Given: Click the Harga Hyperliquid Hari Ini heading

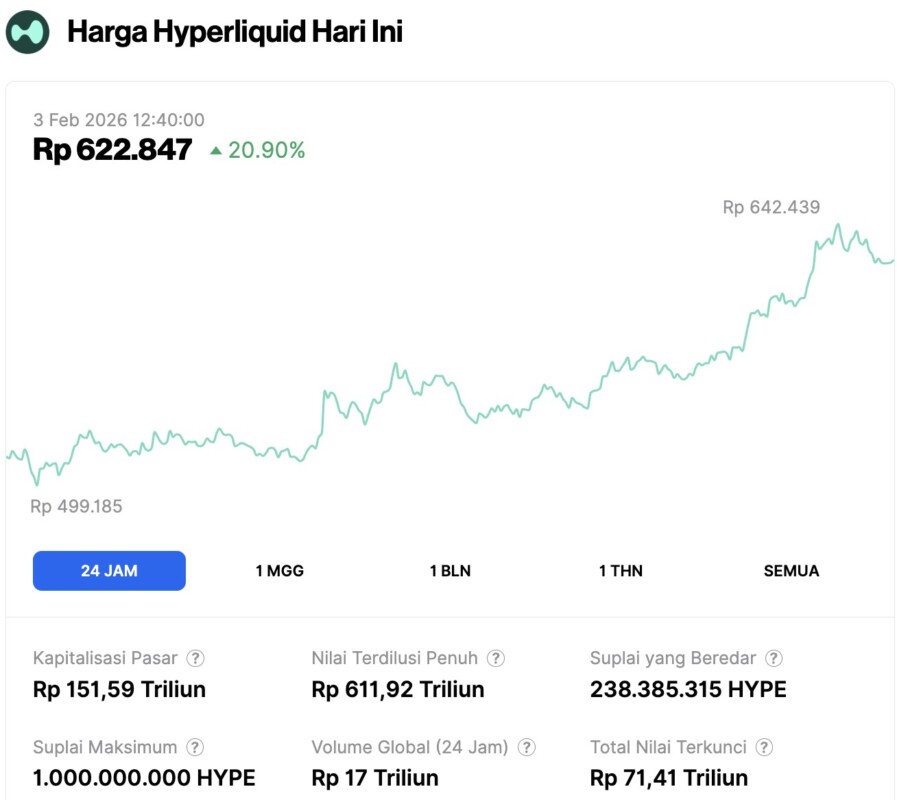Looking at the screenshot, I should [235, 32].
